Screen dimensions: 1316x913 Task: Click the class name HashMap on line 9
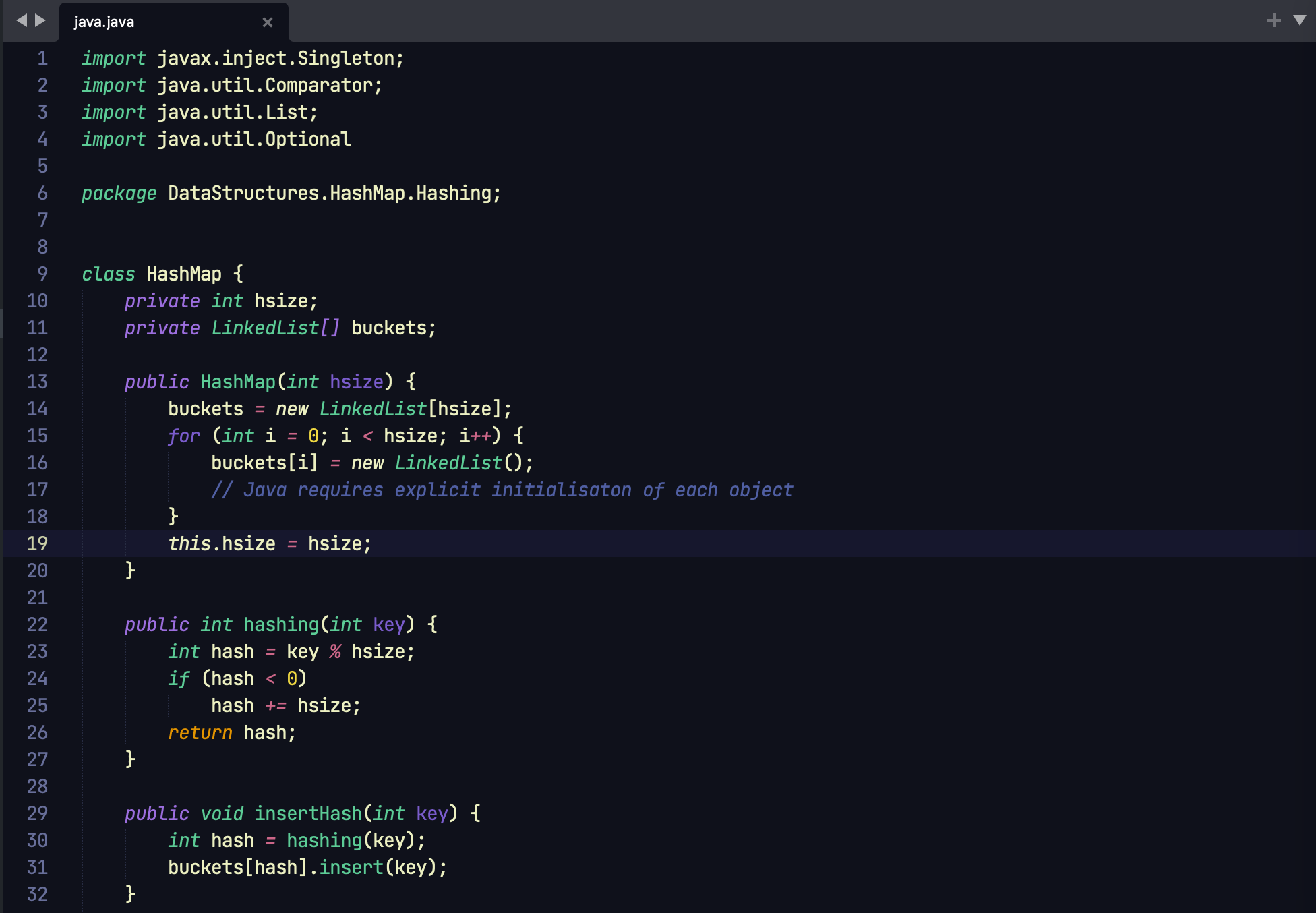pyautogui.click(x=183, y=274)
